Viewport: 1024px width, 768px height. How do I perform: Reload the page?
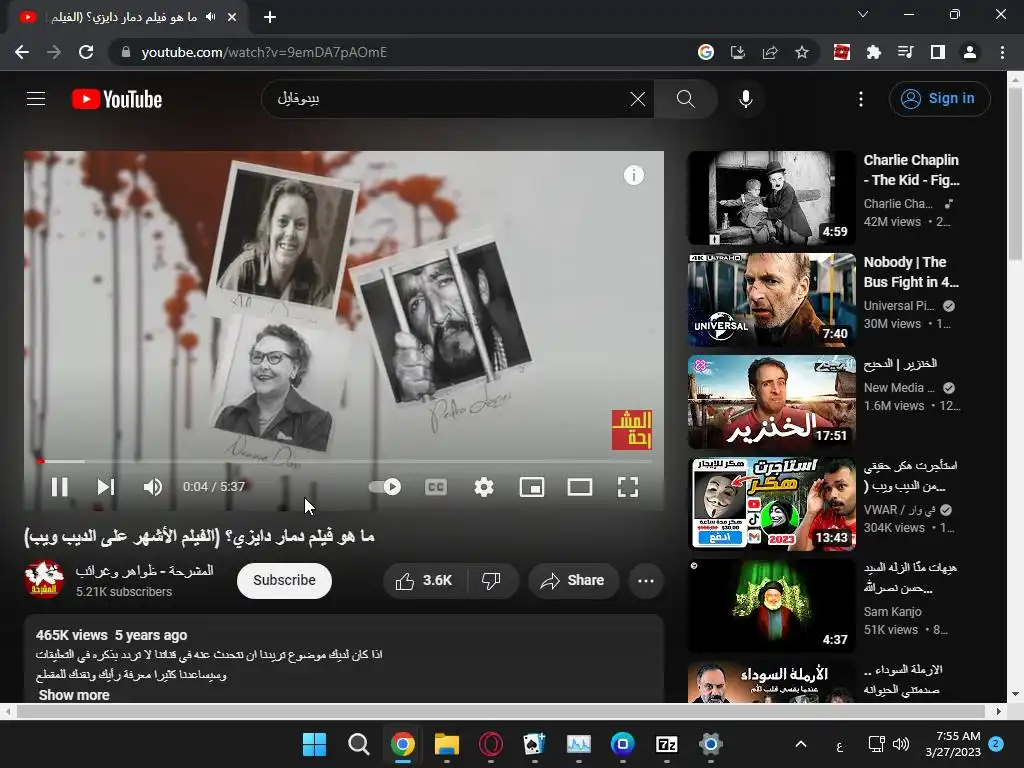click(x=86, y=52)
